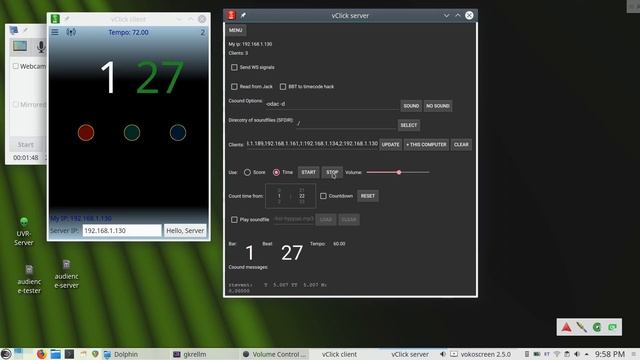Select the screen capture icon in vokoscreen window
The image size is (640, 360).
tap(20, 46)
